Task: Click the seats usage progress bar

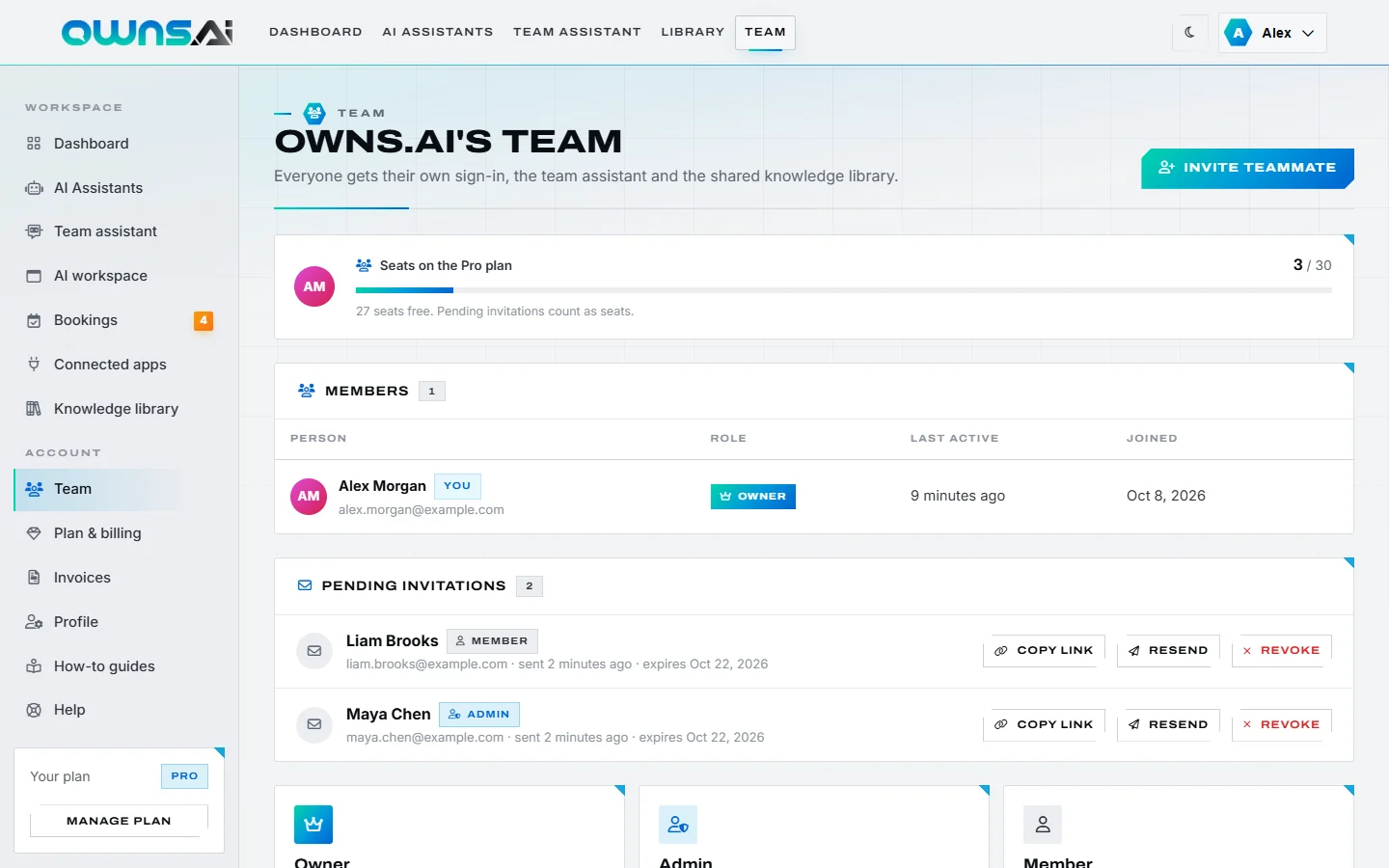Action: (x=844, y=290)
